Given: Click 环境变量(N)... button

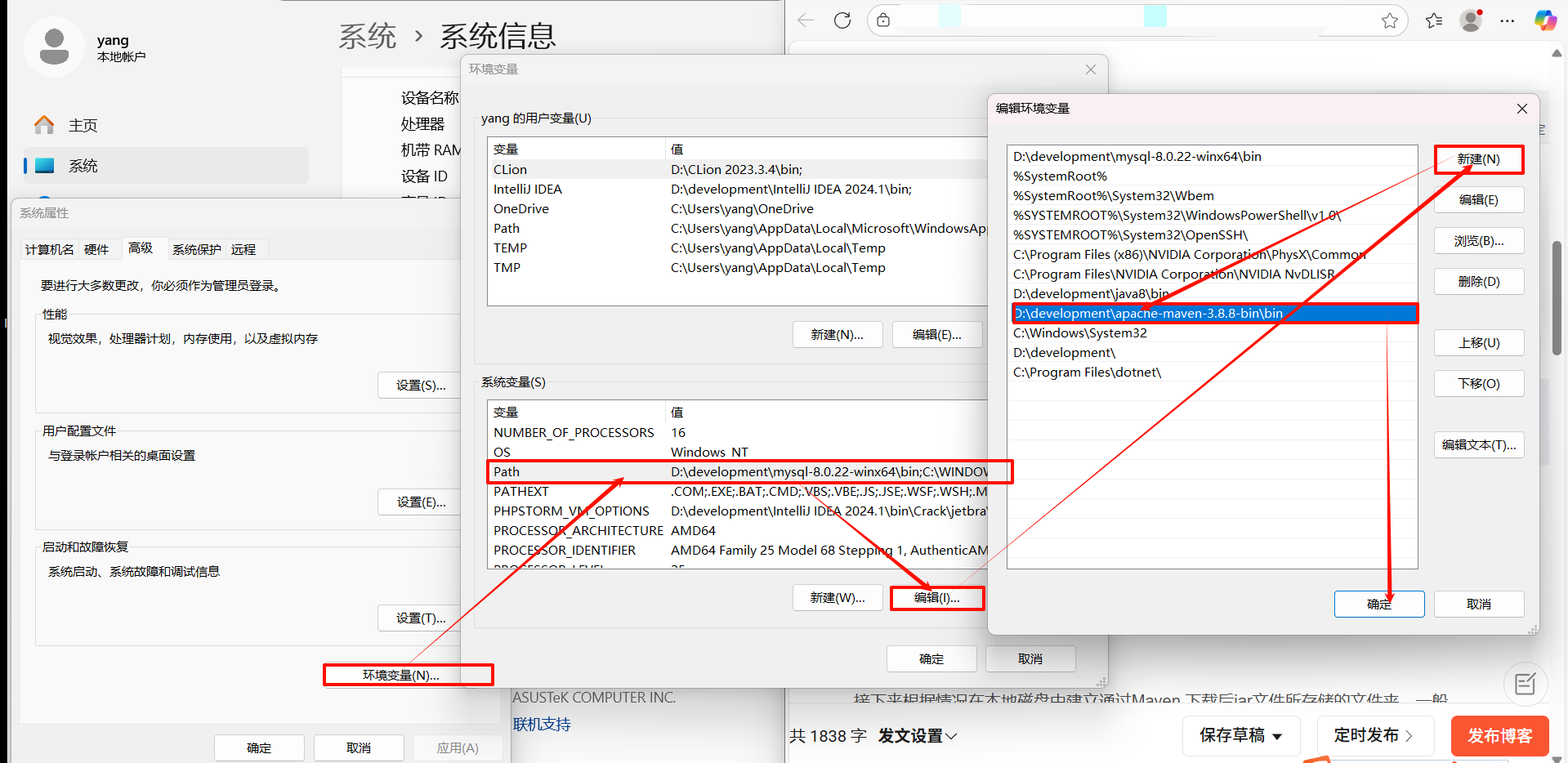Looking at the screenshot, I should click(401, 676).
